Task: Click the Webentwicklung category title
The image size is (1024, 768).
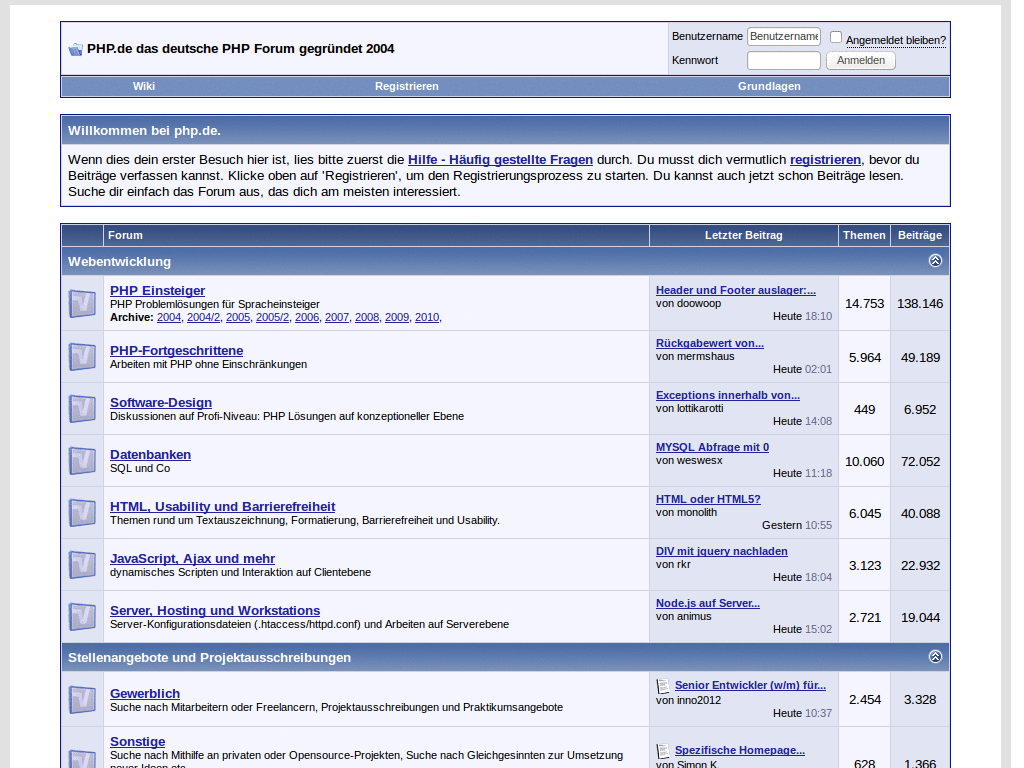Action: pos(120,262)
